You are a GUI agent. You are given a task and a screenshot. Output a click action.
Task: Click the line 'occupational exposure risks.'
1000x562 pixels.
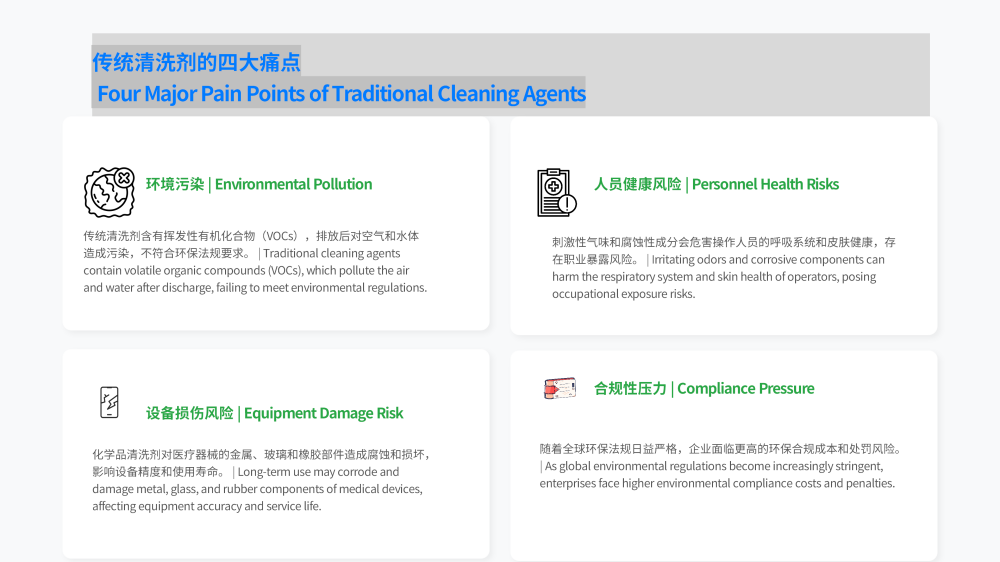623,294
